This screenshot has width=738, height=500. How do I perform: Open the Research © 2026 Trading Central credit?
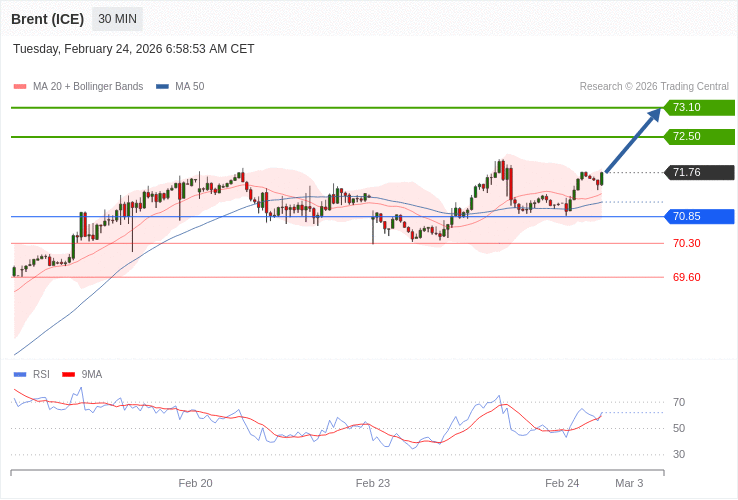(654, 87)
